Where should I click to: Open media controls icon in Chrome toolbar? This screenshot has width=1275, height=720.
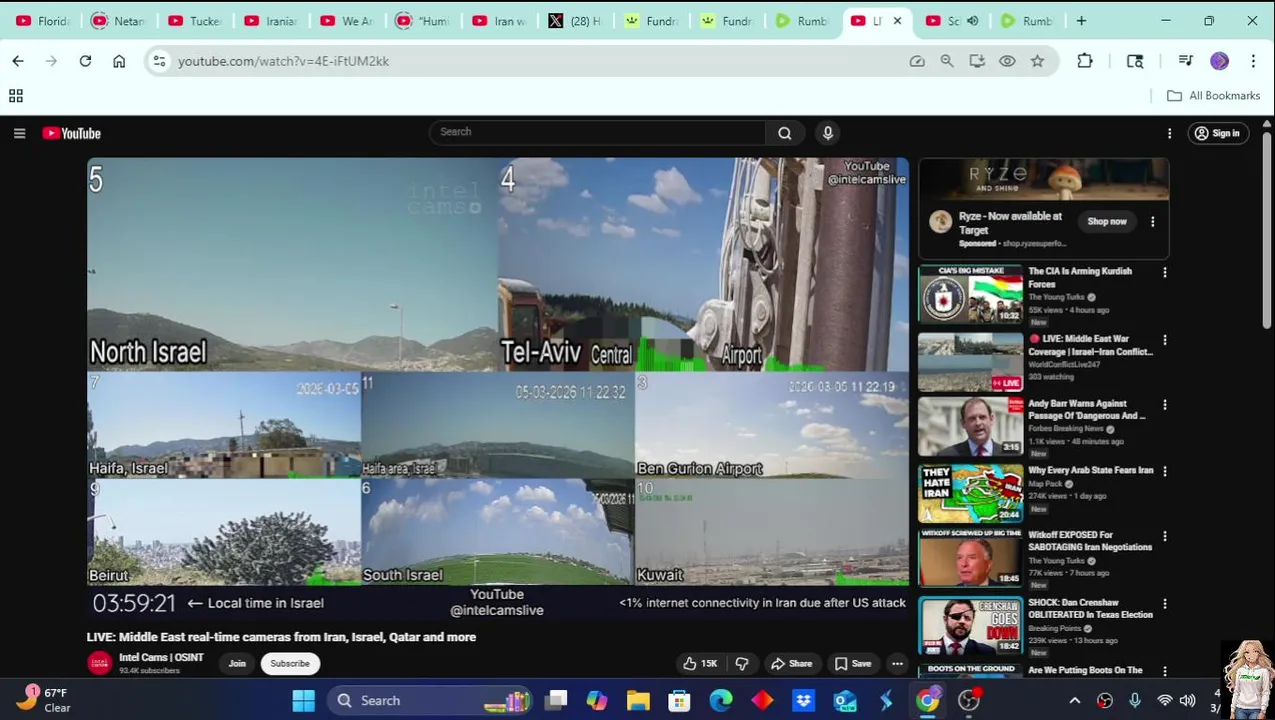(x=1185, y=61)
